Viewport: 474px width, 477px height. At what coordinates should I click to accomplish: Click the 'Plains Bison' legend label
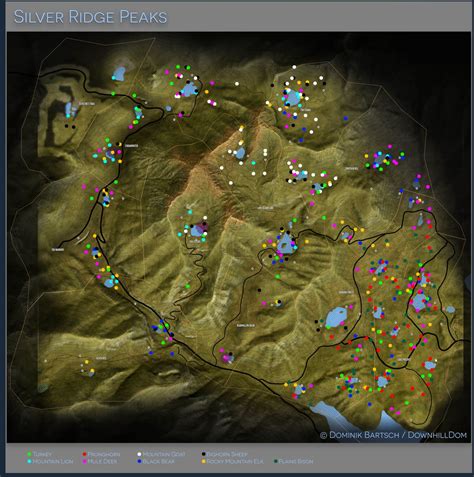pyautogui.click(x=296, y=462)
